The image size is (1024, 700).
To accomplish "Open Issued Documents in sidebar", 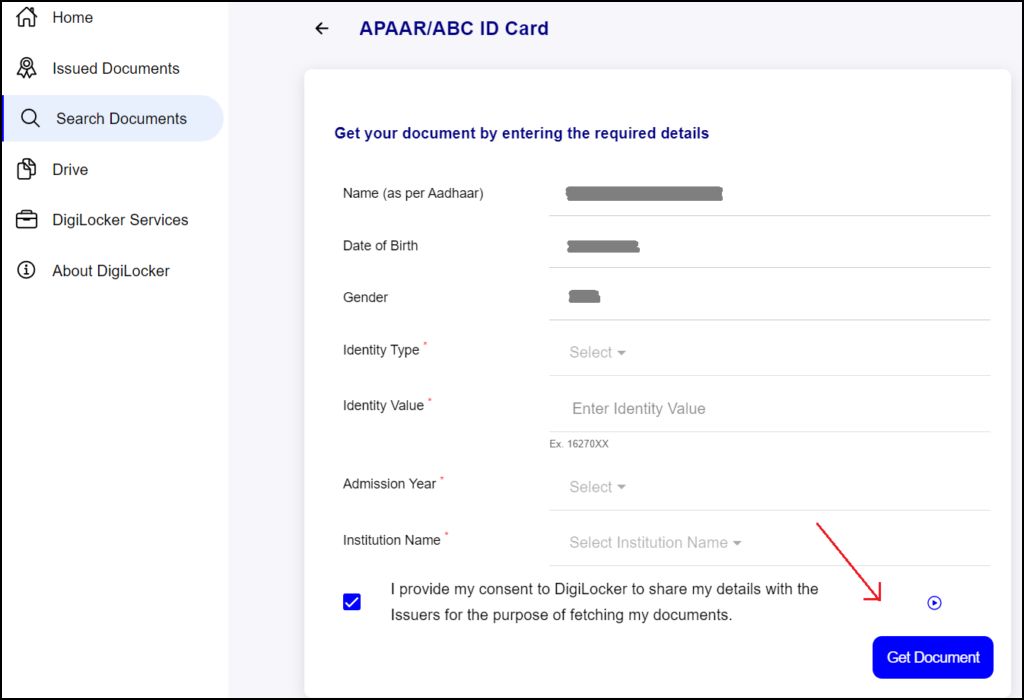I will coord(116,69).
